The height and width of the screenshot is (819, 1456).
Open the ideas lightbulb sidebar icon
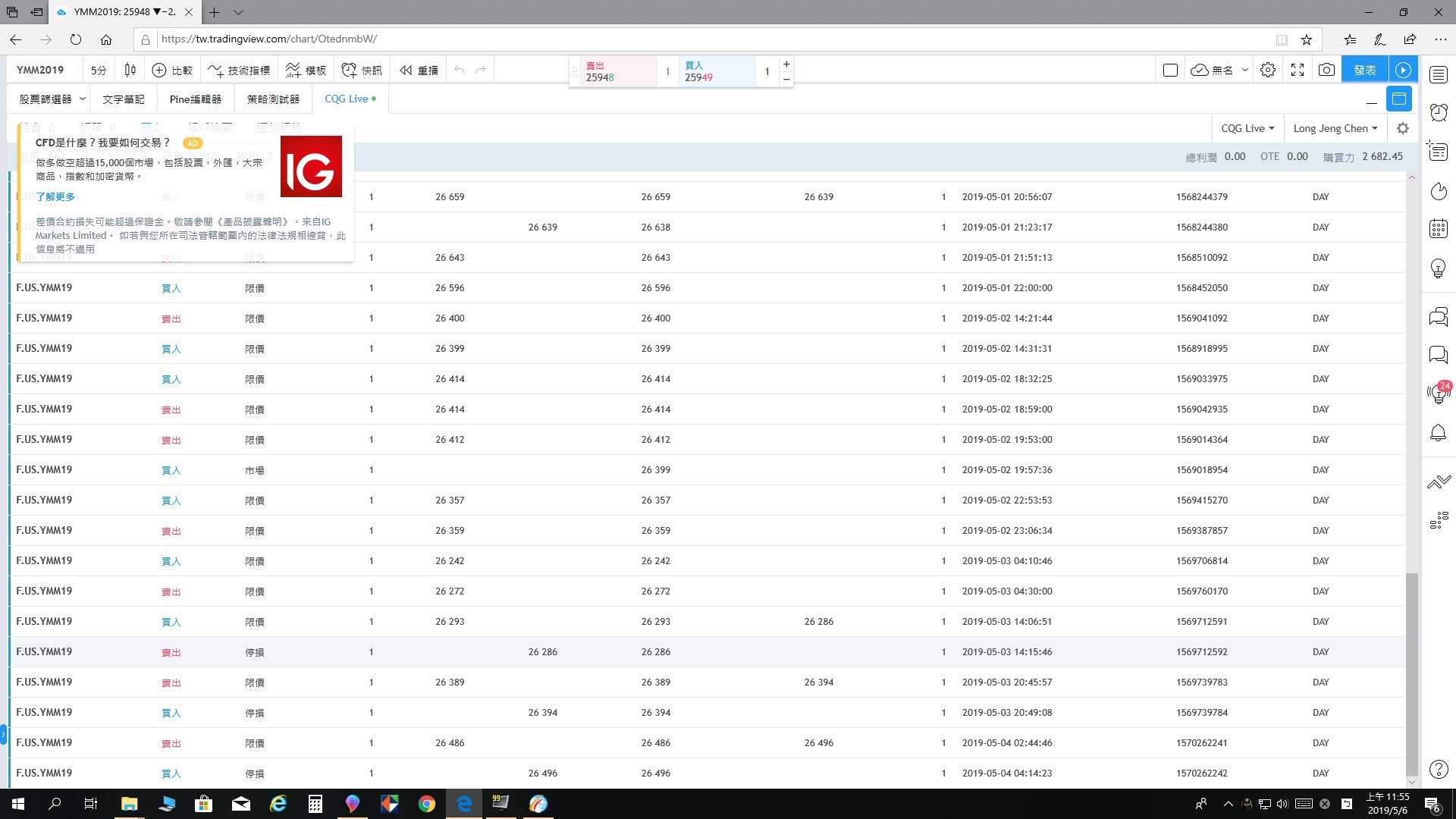pos(1439,268)
